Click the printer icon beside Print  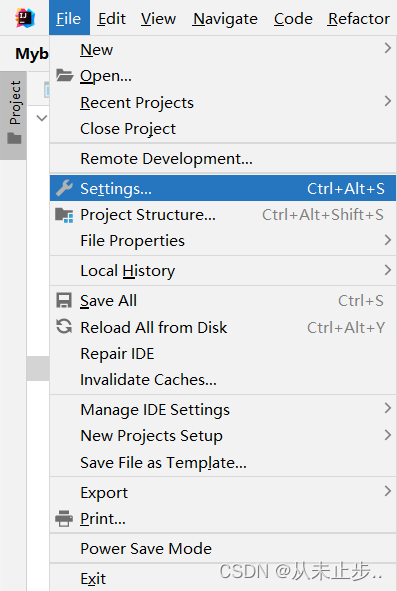(64, 518)
